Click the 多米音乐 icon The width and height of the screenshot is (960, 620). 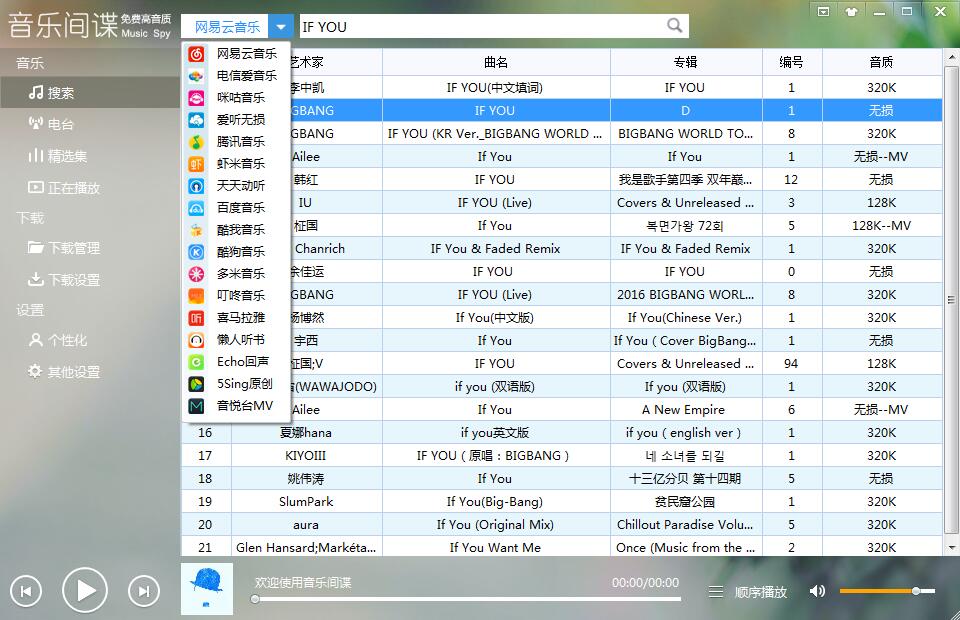tap(196, 274)
